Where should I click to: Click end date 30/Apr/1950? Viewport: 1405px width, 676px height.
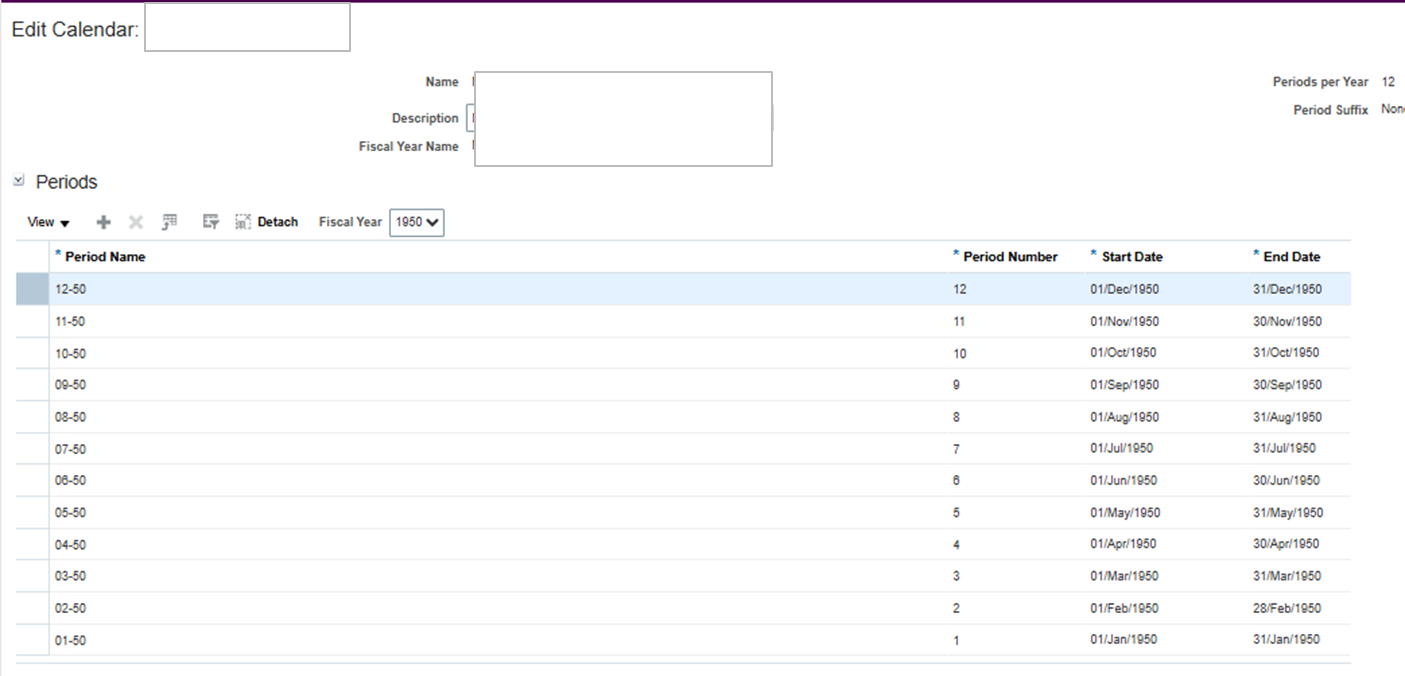(1286, 544)
